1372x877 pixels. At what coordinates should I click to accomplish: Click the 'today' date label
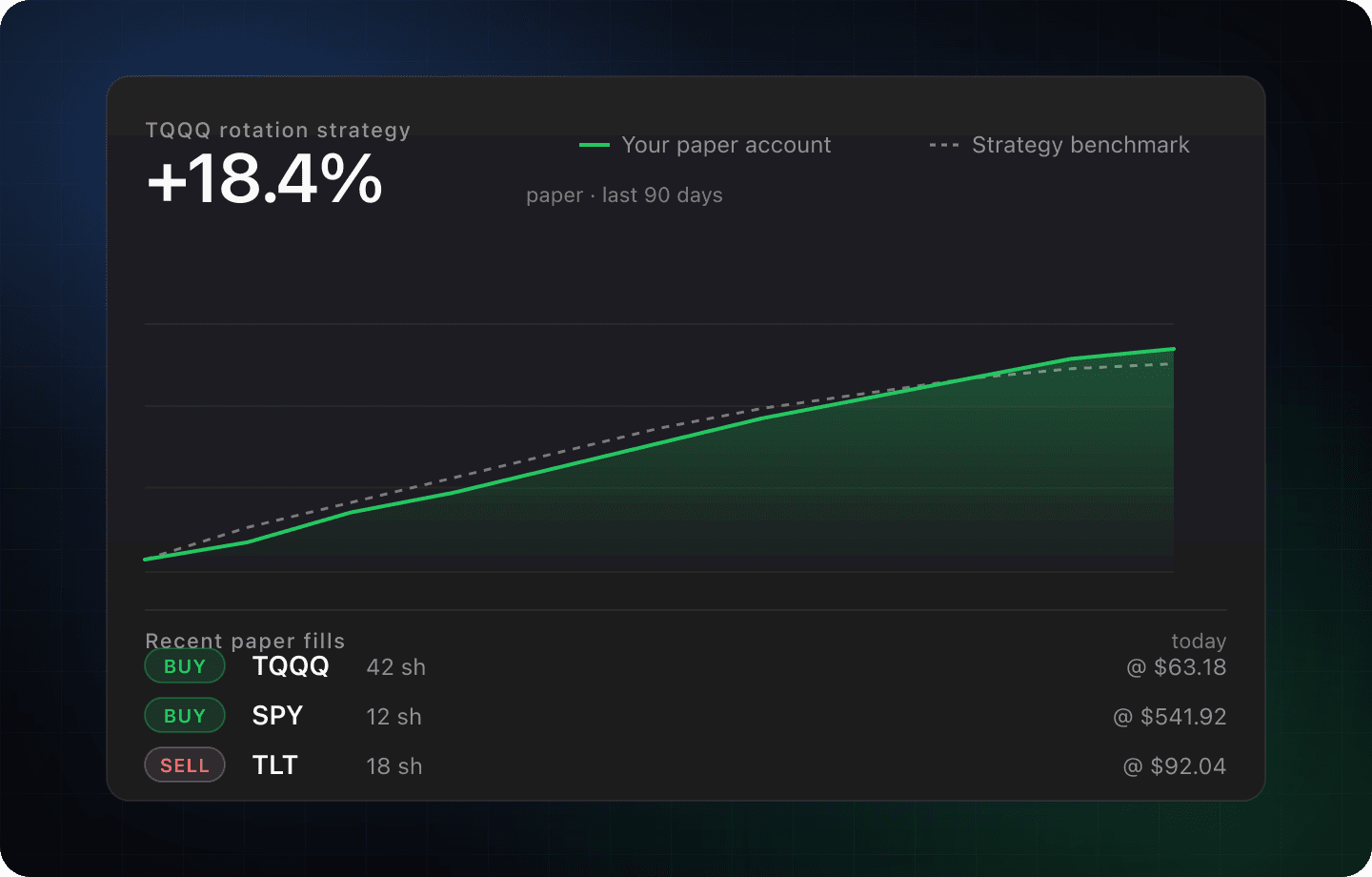tap(1199, 642)
